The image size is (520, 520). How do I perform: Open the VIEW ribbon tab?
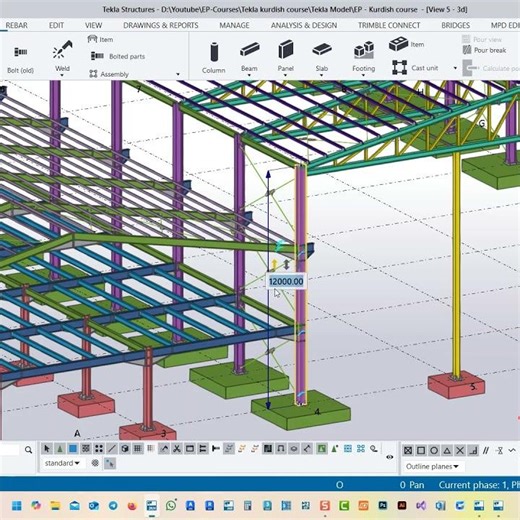click(93, 25)
